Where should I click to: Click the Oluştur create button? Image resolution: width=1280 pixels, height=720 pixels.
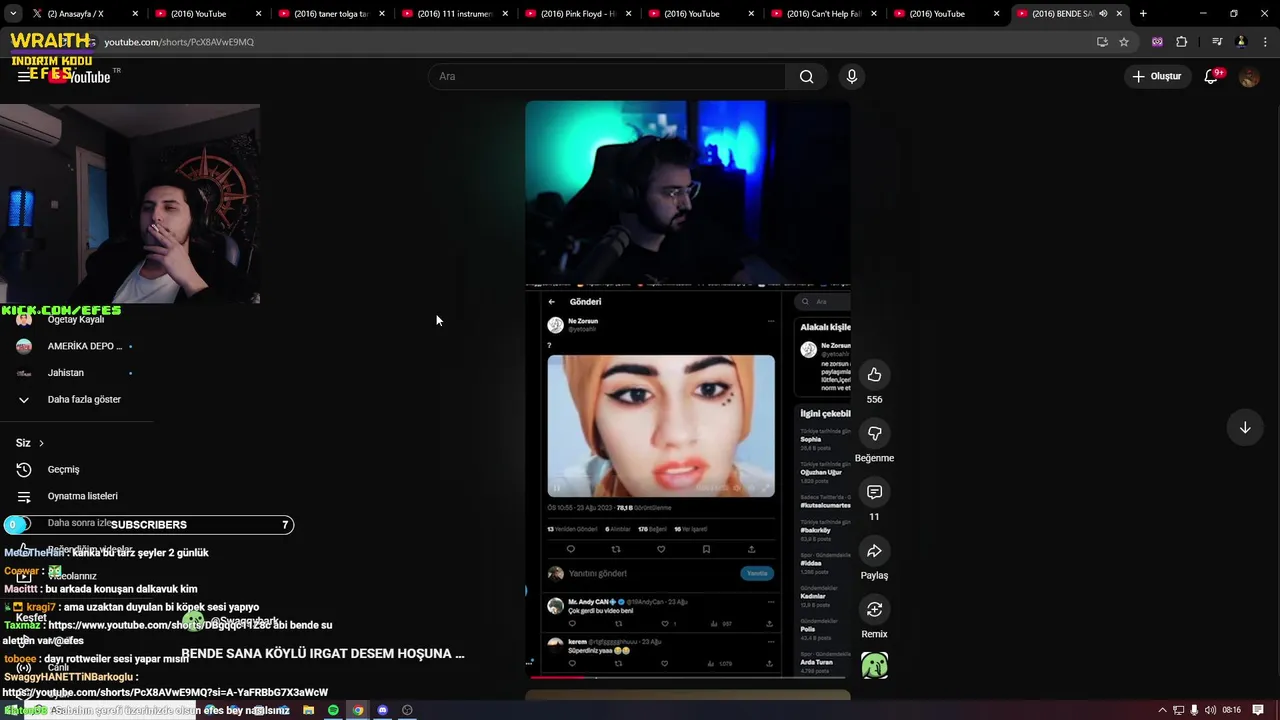[x=1157, y=77]
